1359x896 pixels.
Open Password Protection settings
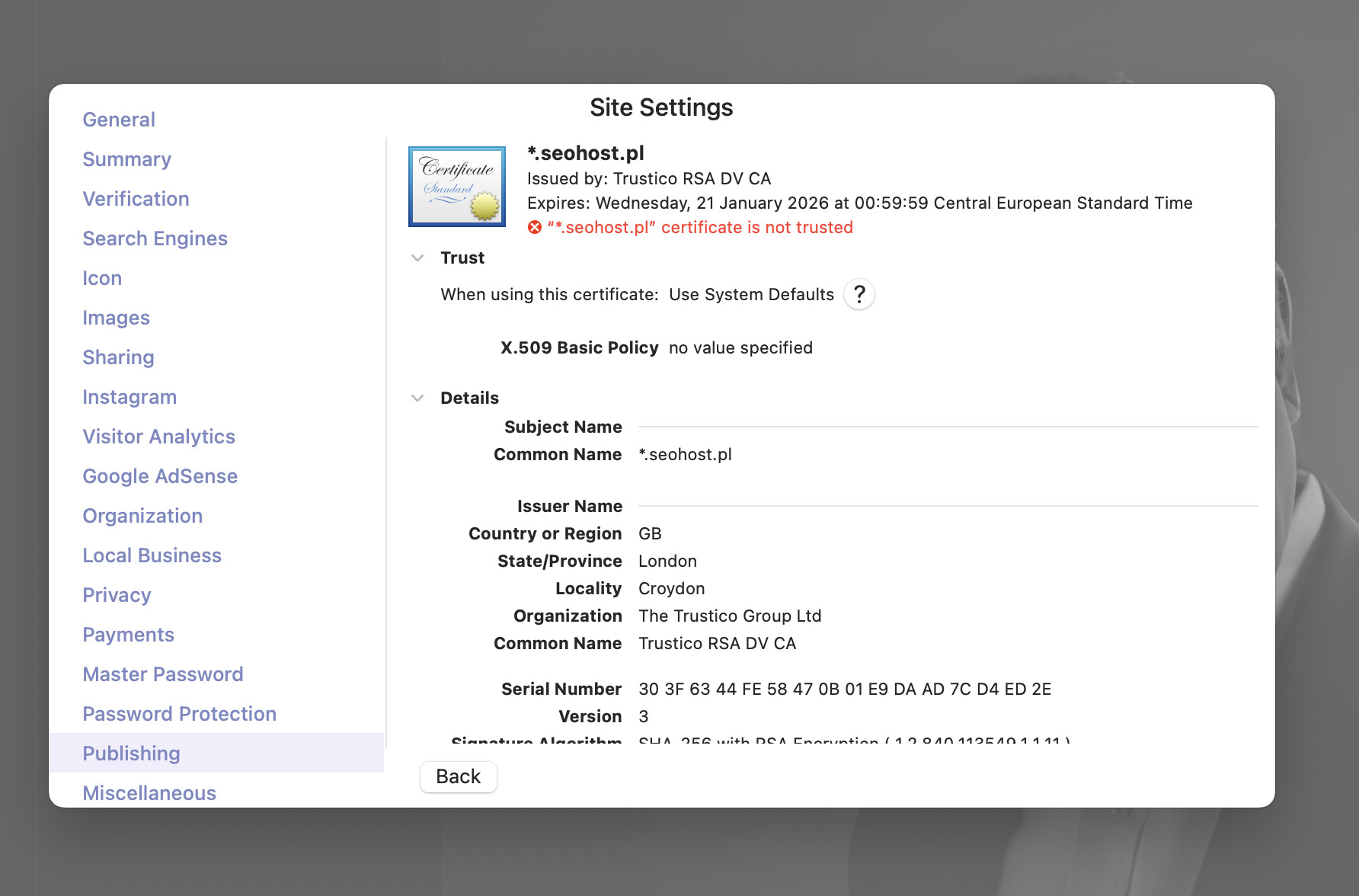[x=179, y=714]
